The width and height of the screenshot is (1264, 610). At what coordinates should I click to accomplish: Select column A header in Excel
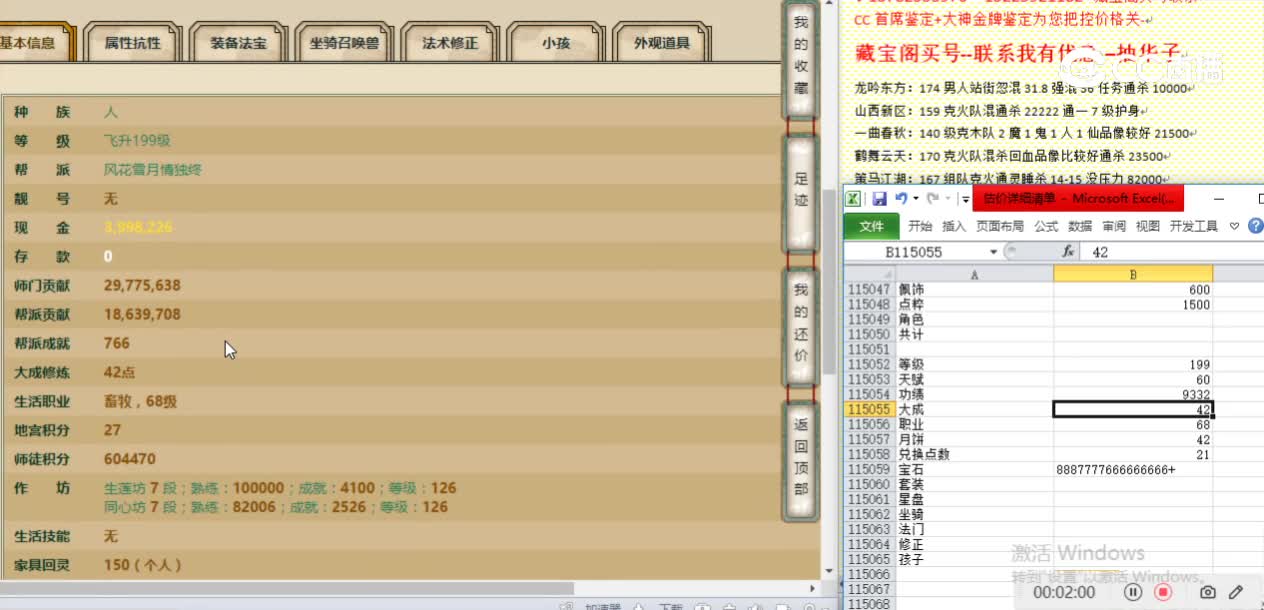975,274
